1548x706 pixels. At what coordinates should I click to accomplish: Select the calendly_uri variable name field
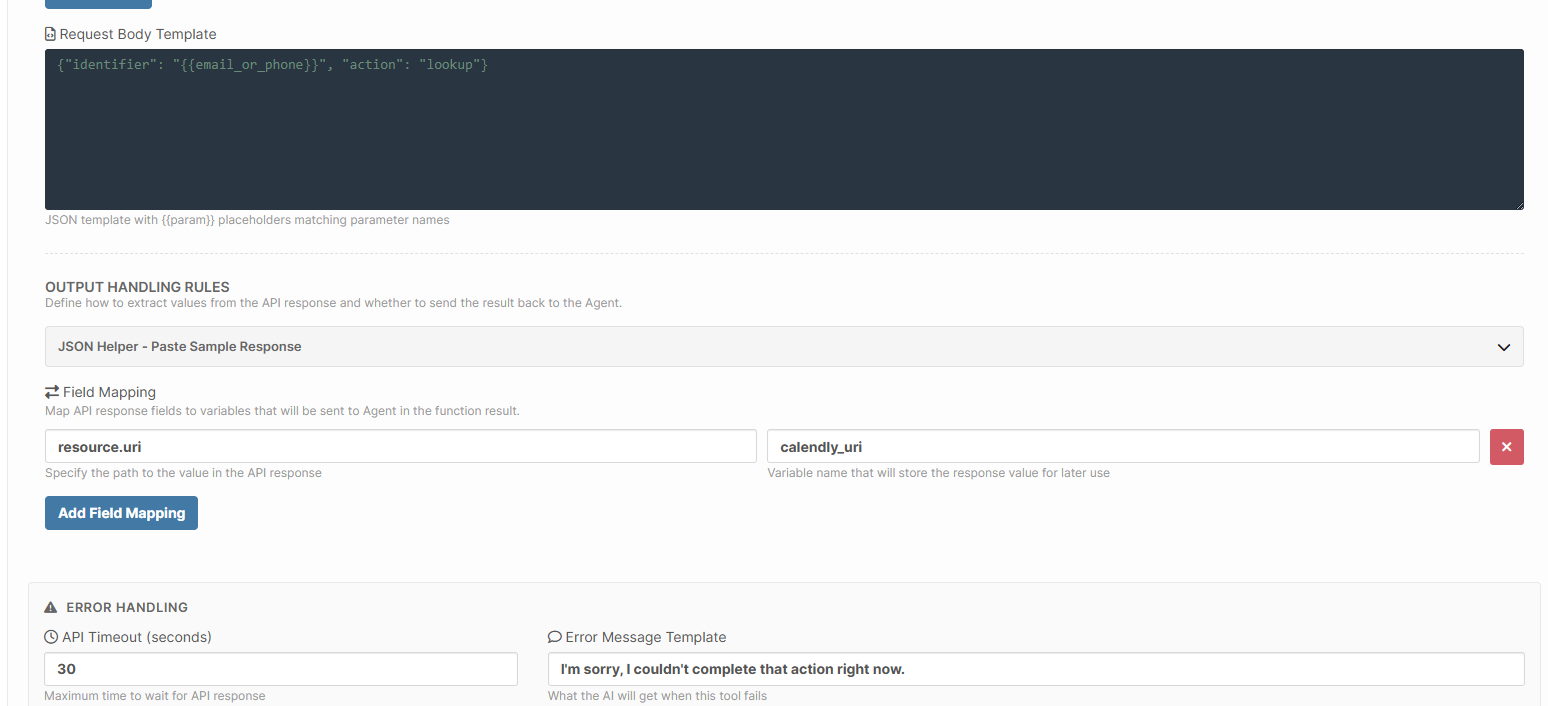coord(1122,447)
